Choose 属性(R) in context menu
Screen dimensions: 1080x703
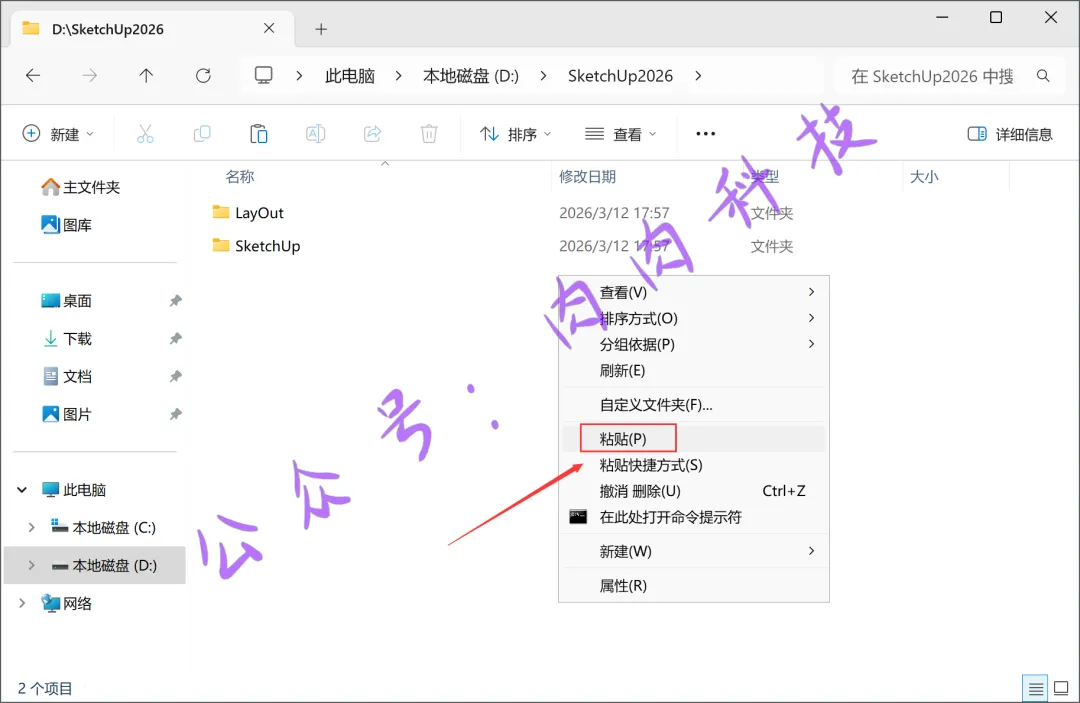(x=694, y=586)
